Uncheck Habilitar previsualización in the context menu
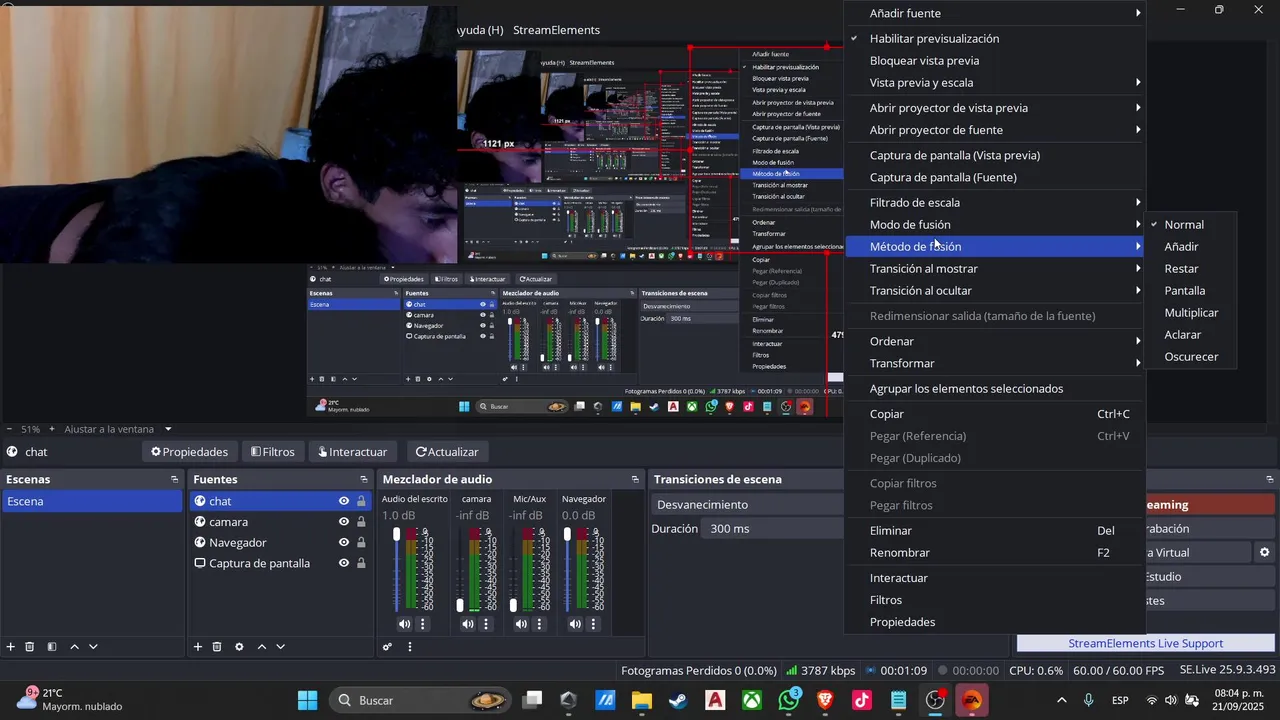Viewport: 1280px width, 720px height. click(x=995, y=38)
